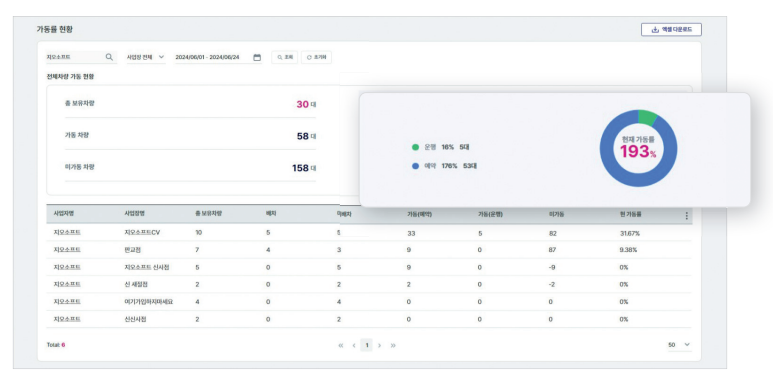This screenshot has height=386, width=773.
Task: Click the 총 보유차량 value 30 대
Action: click(x=306, y=105)
